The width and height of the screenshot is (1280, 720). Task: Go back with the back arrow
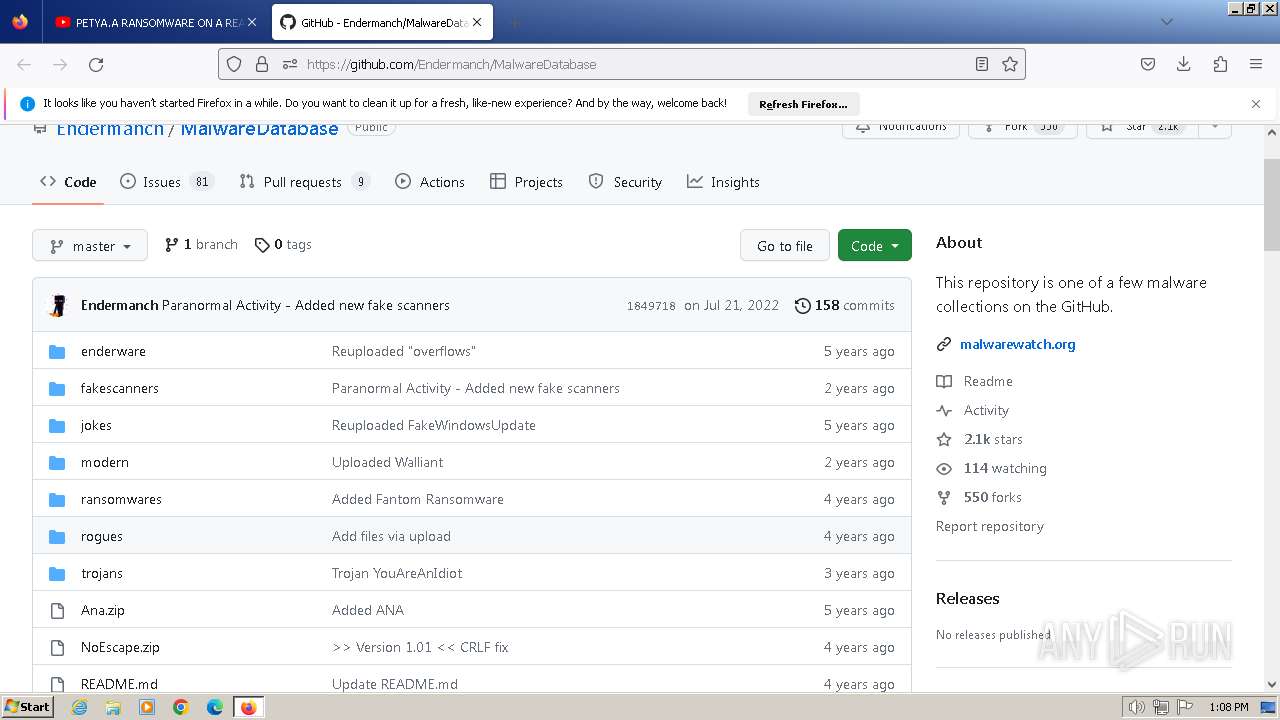[24, 64]
